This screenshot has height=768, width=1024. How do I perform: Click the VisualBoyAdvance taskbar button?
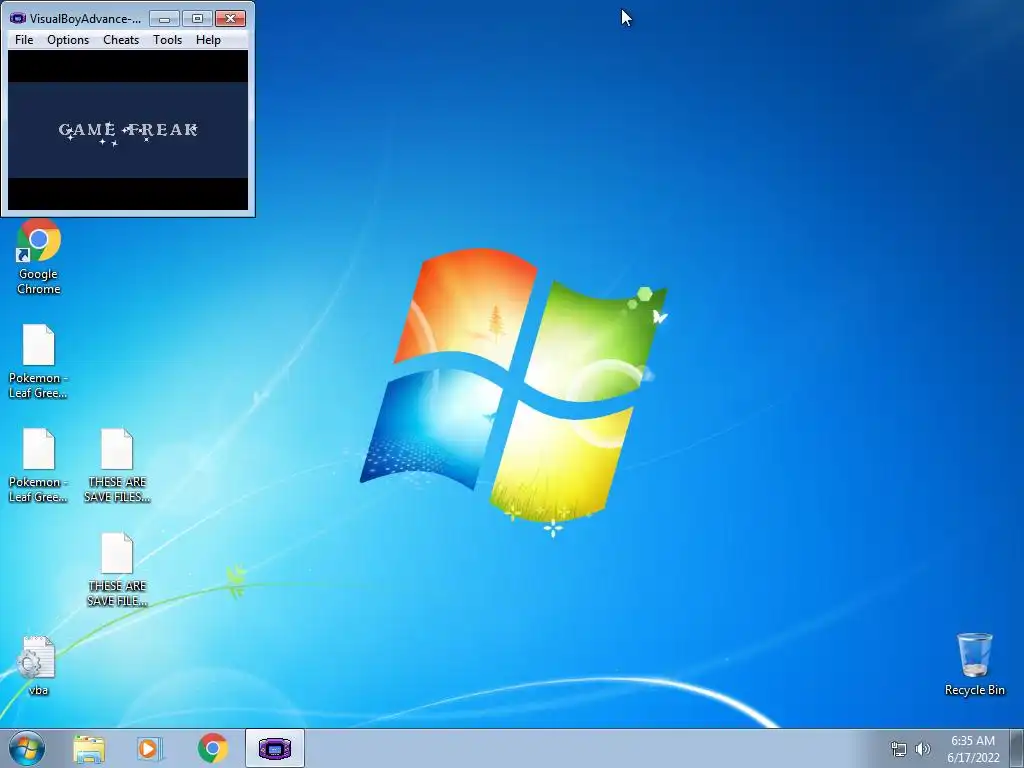[x=275, y=748]
